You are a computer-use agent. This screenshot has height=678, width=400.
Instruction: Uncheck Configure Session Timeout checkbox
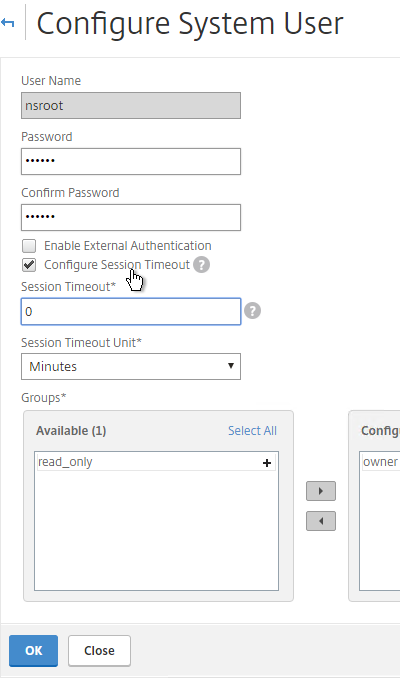coord(29,265)
